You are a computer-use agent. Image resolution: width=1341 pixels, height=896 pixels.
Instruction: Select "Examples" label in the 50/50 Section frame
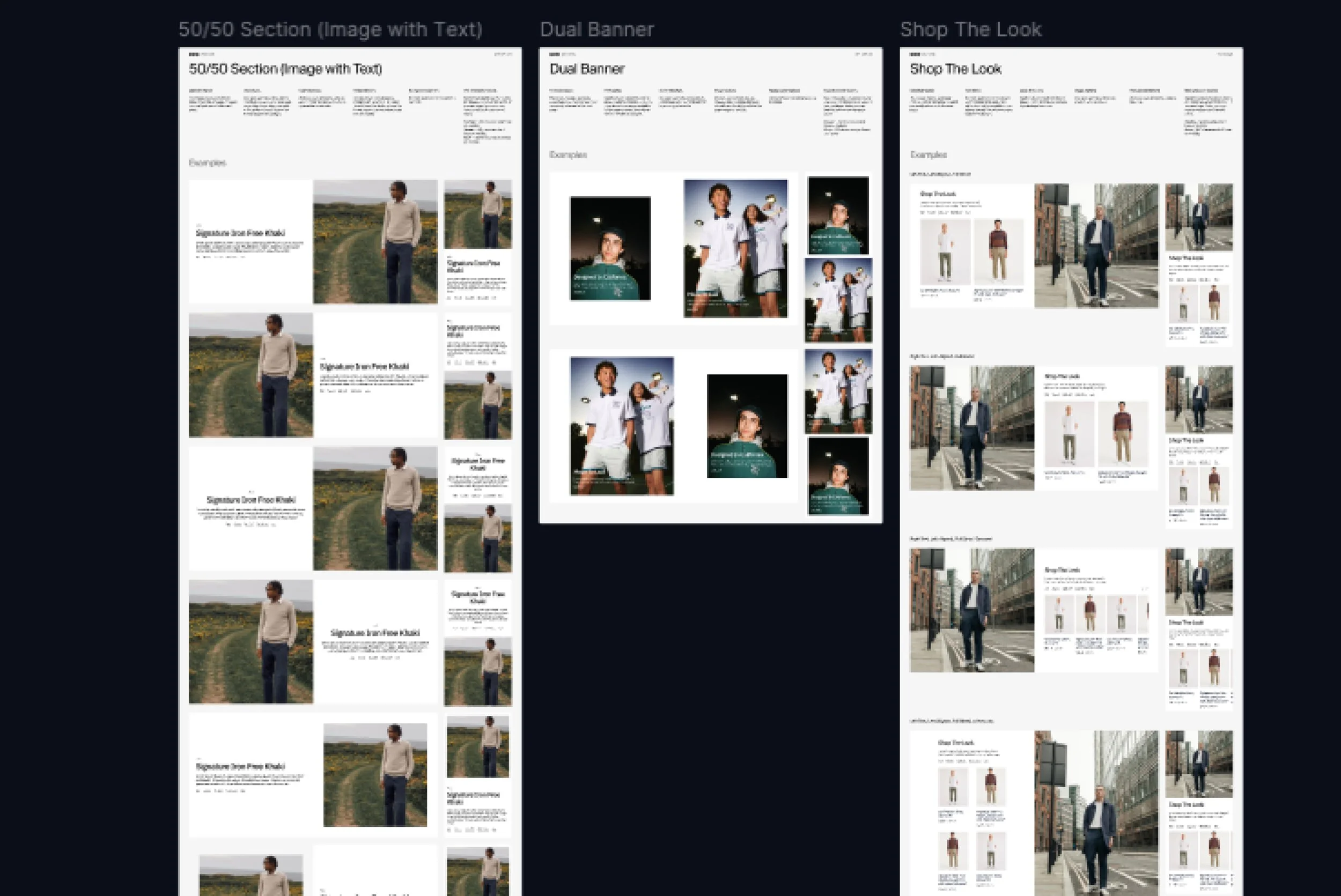207,163
